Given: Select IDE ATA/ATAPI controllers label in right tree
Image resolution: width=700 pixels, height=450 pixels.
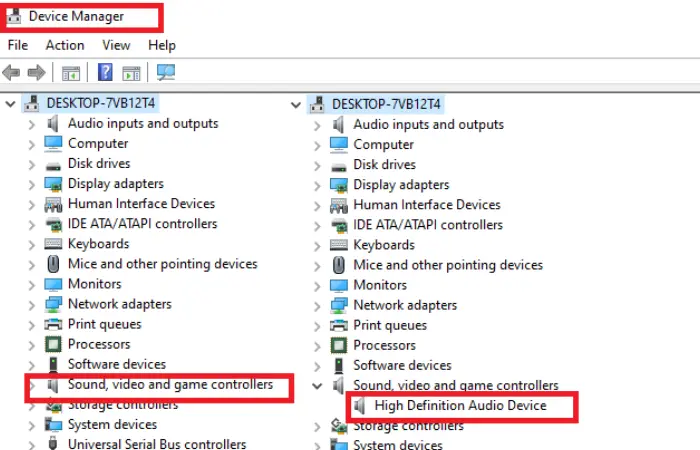Looking at the screenshot, I should coord(428,225).
